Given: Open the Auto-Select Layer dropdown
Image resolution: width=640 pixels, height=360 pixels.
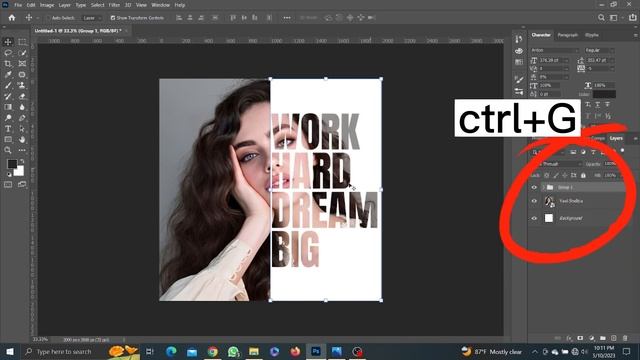Looking at the screenshot, I should (91, 18).
